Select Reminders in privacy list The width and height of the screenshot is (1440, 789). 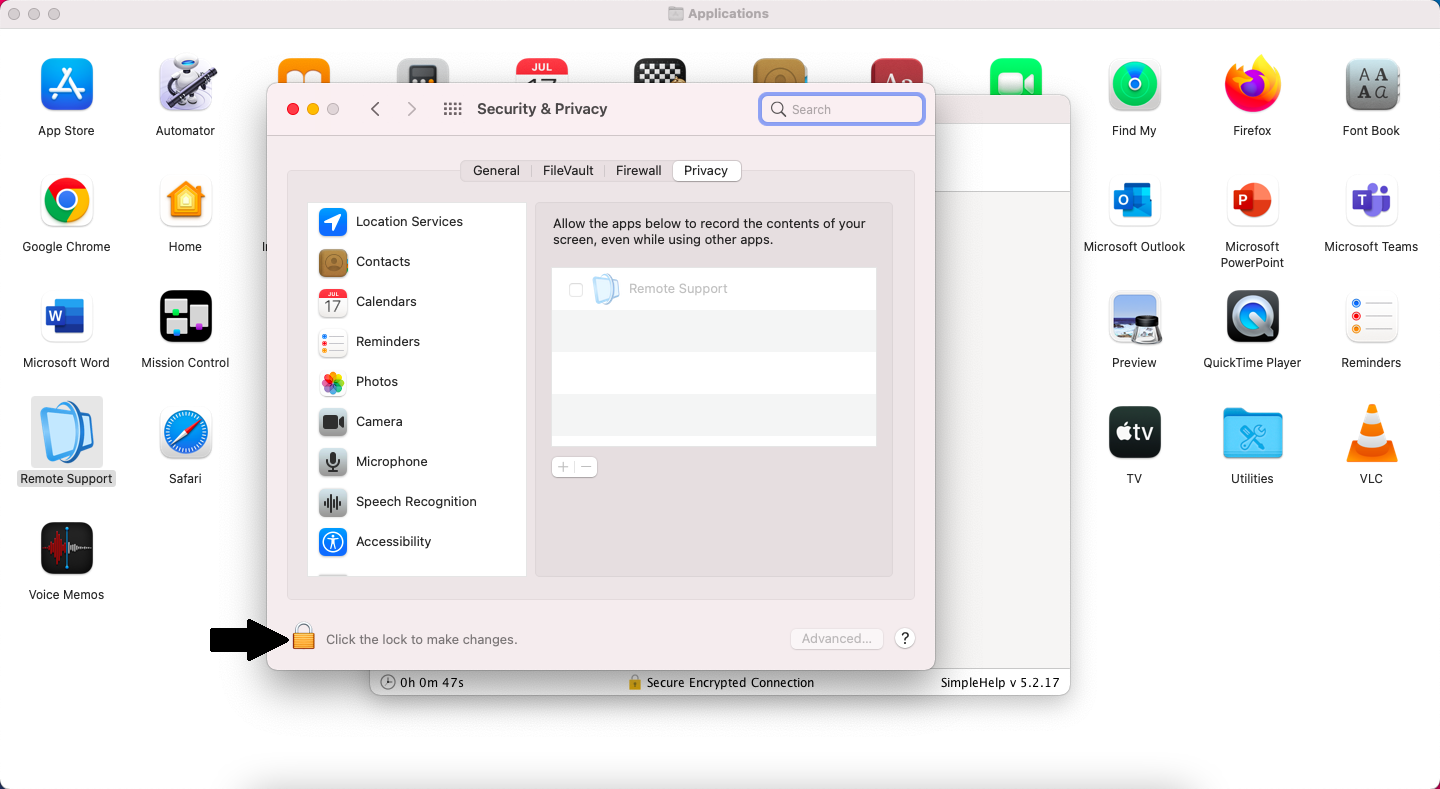(x=417, y=342)
